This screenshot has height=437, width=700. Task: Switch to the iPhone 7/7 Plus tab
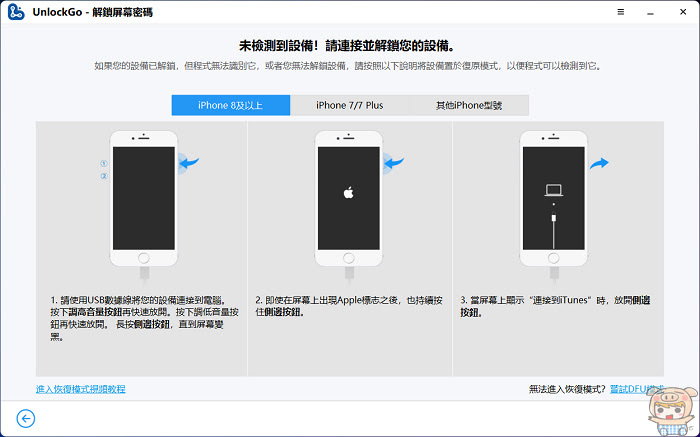tap(350, 105)
